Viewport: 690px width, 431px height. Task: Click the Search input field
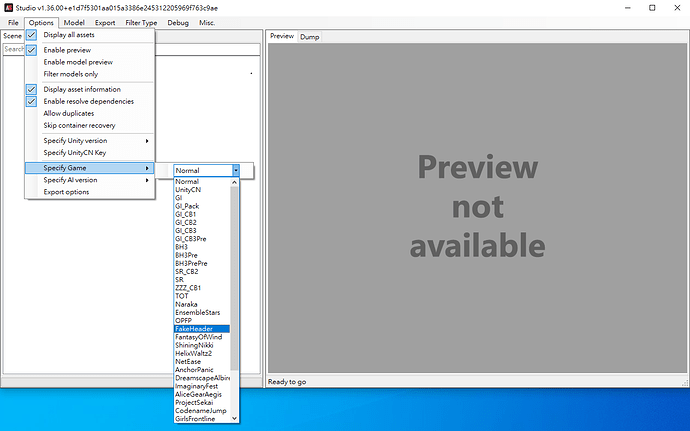(131, 49)
